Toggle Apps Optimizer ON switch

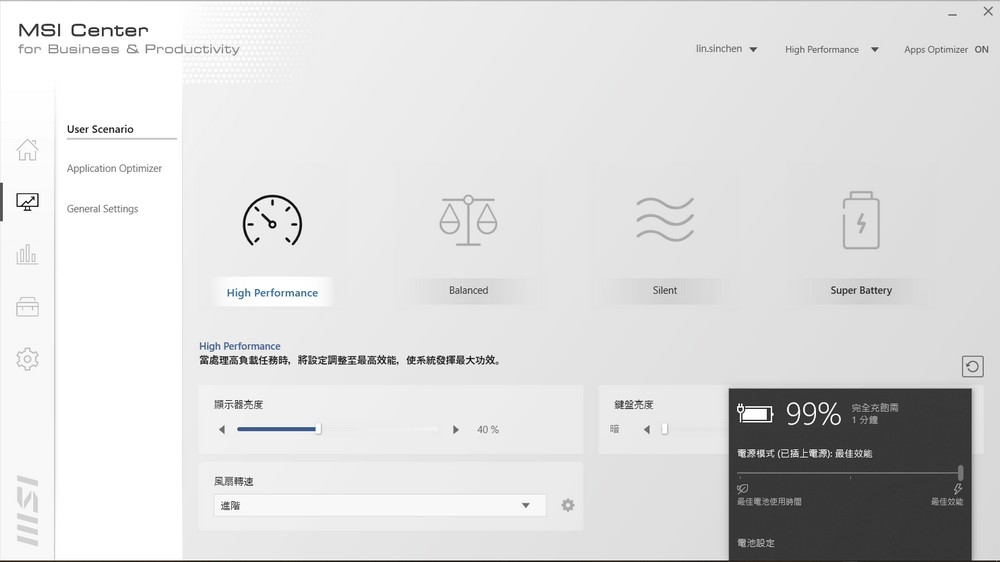pyautogui.click(x=982, y=50)
